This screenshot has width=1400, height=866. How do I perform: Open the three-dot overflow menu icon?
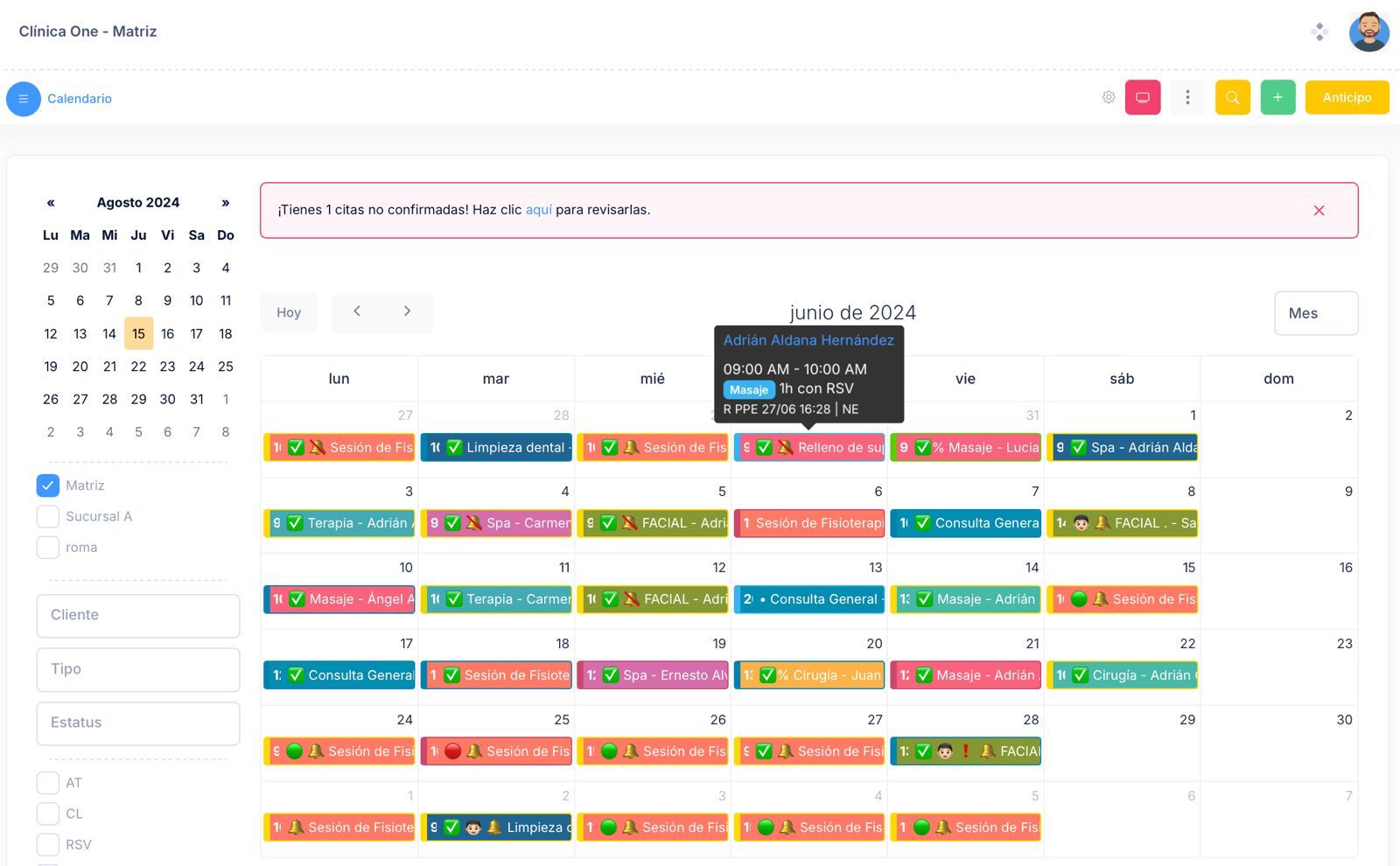click(x=1187, y=97)
